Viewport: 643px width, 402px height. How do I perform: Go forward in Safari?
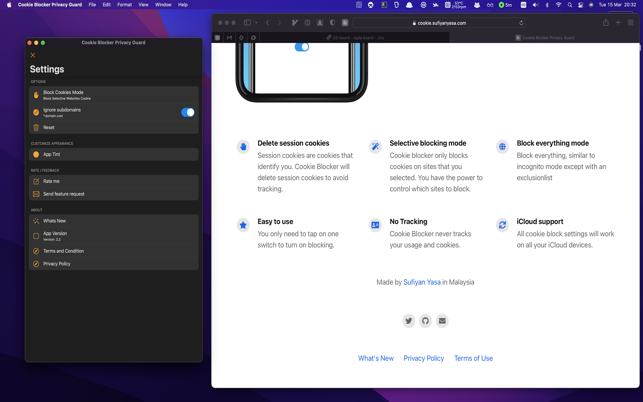[x=280, y=23]
